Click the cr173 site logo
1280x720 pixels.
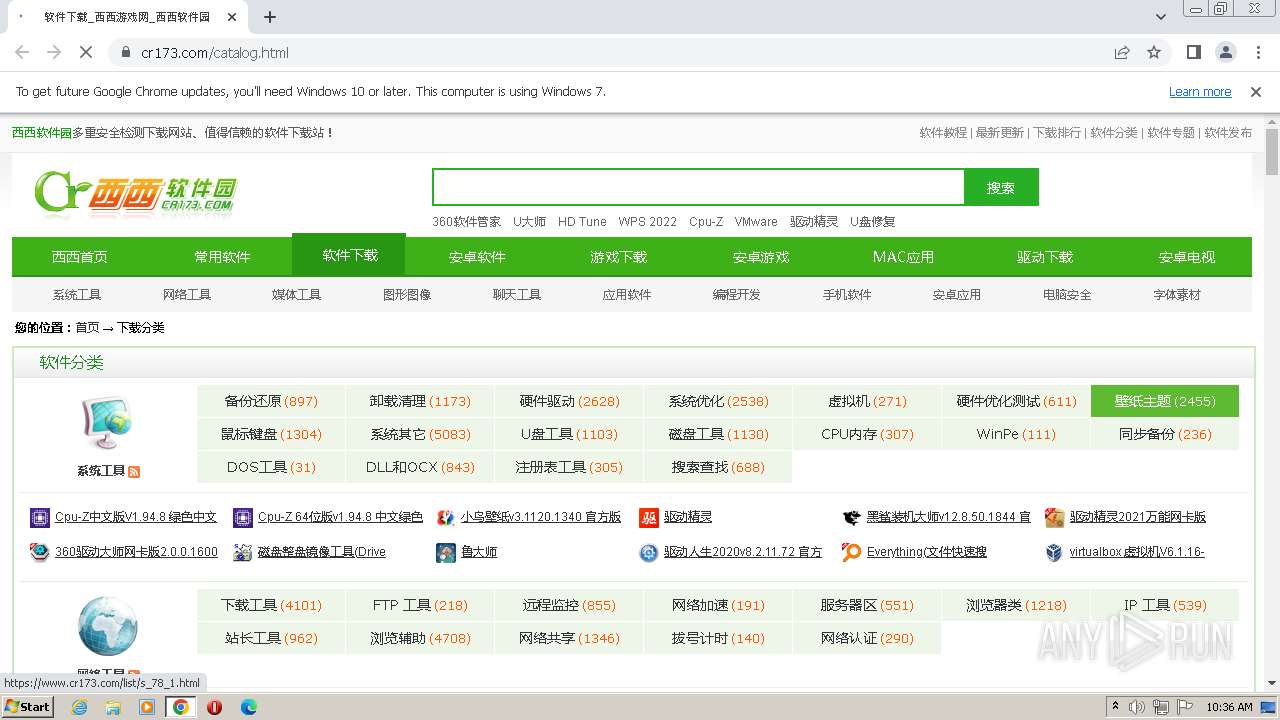[135, 193]
